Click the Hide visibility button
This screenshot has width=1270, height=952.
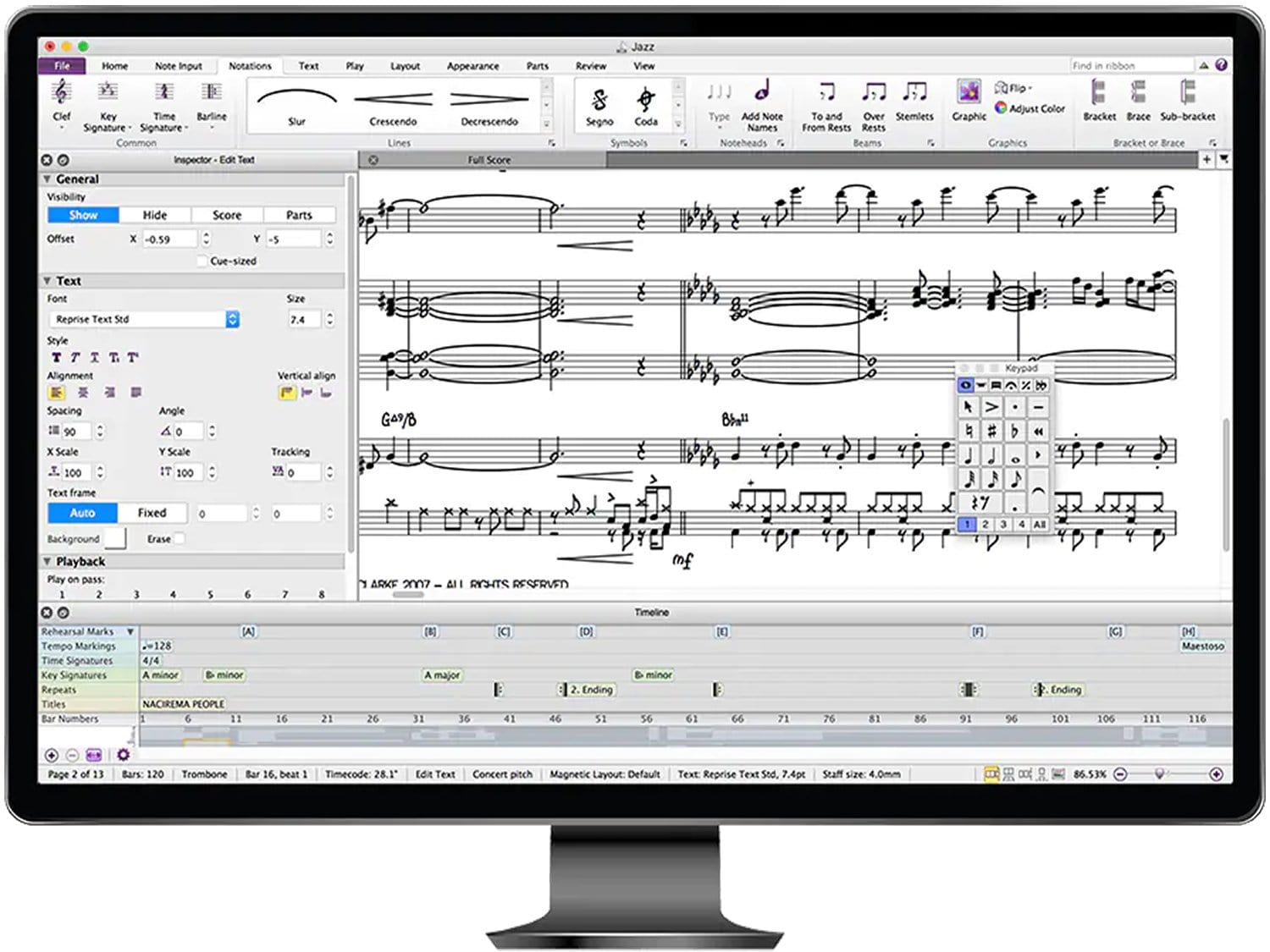click(154, 214)
